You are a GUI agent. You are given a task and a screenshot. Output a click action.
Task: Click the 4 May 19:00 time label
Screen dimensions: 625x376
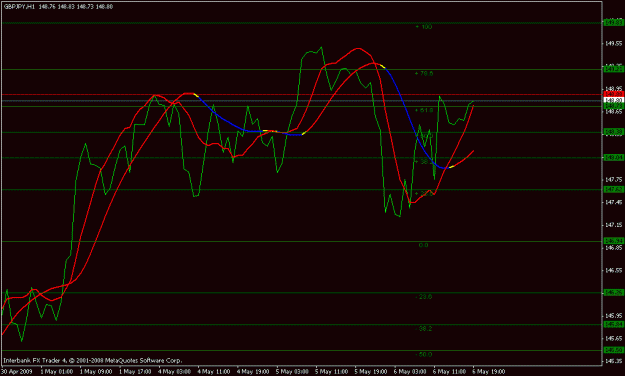[x=253, y=372]
